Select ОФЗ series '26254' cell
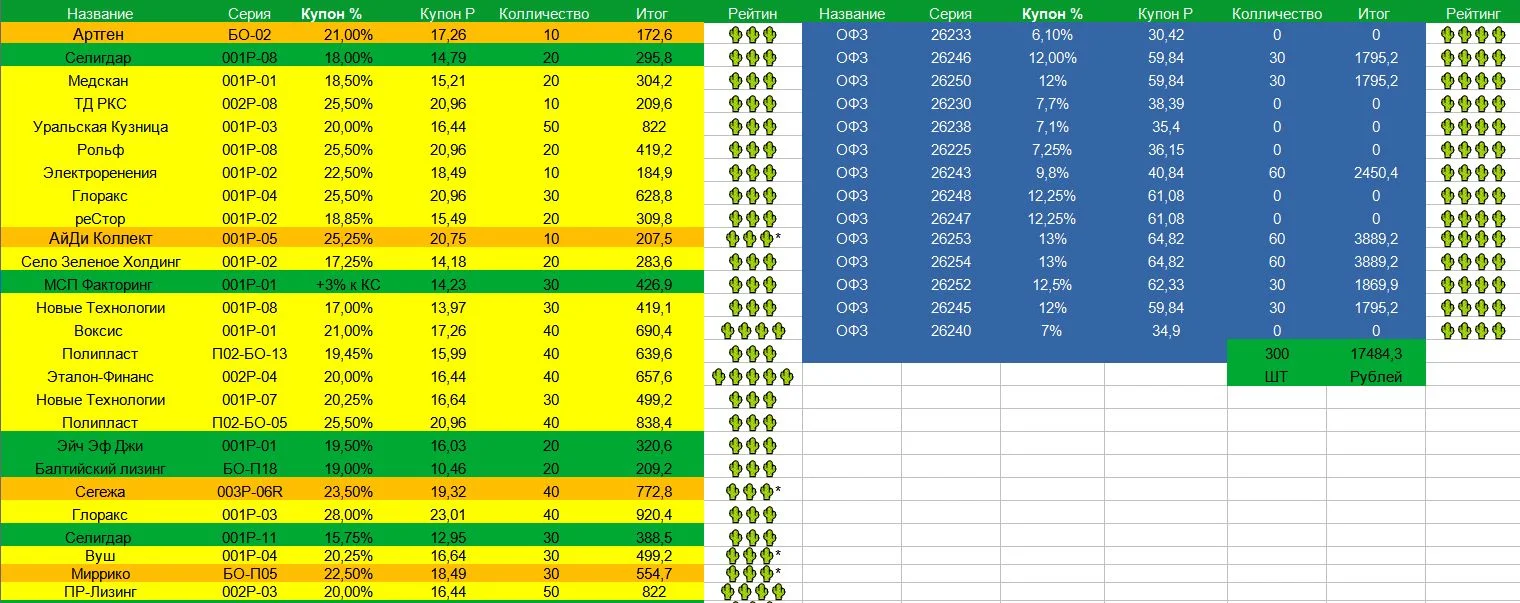The image size is (1520, 603). [x=950, y=262]
